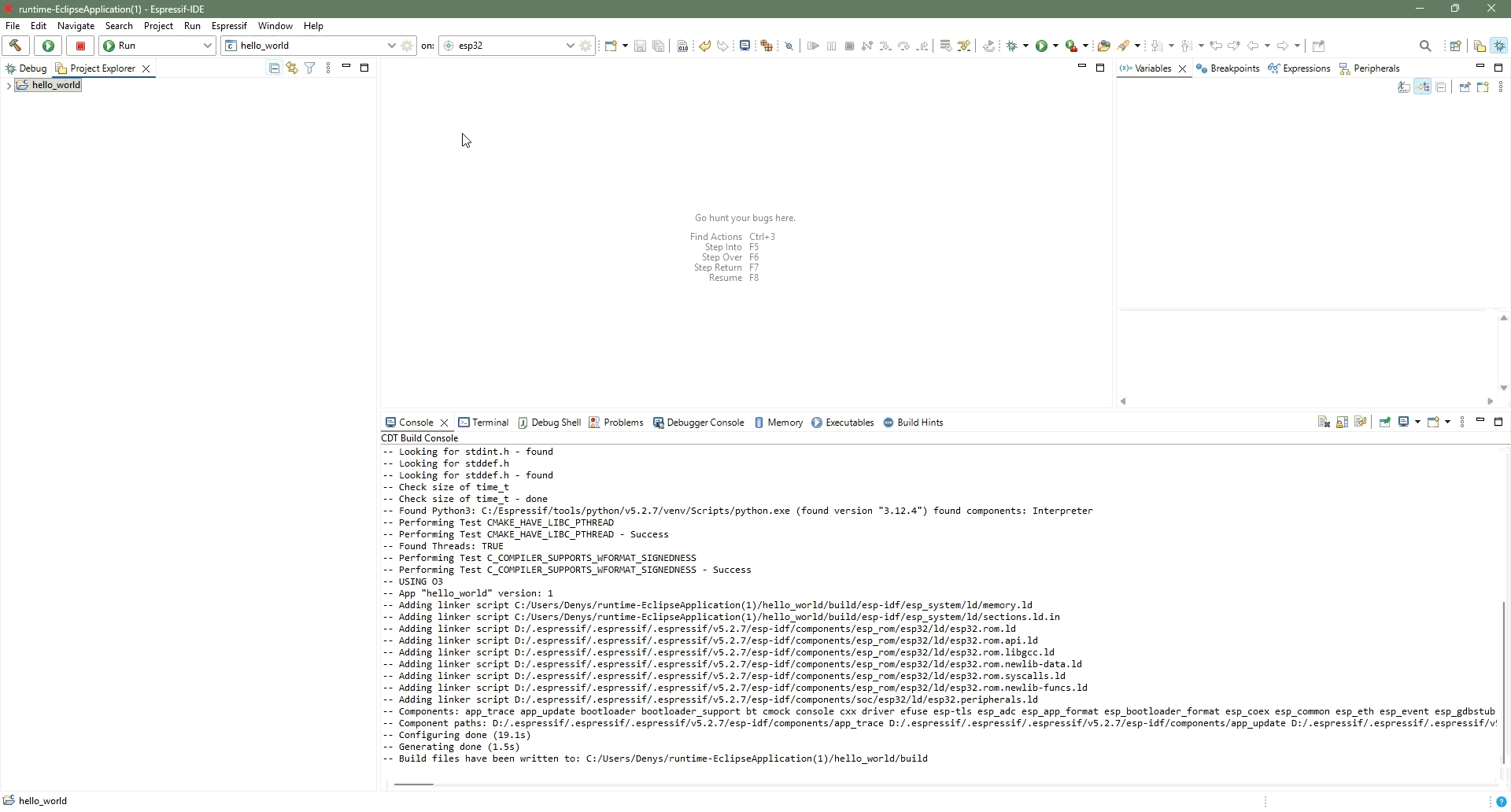Toggle the Pin Console icon
Image resolution: width=1511 pixels, height=812 pixels.
click(1385, 423)
